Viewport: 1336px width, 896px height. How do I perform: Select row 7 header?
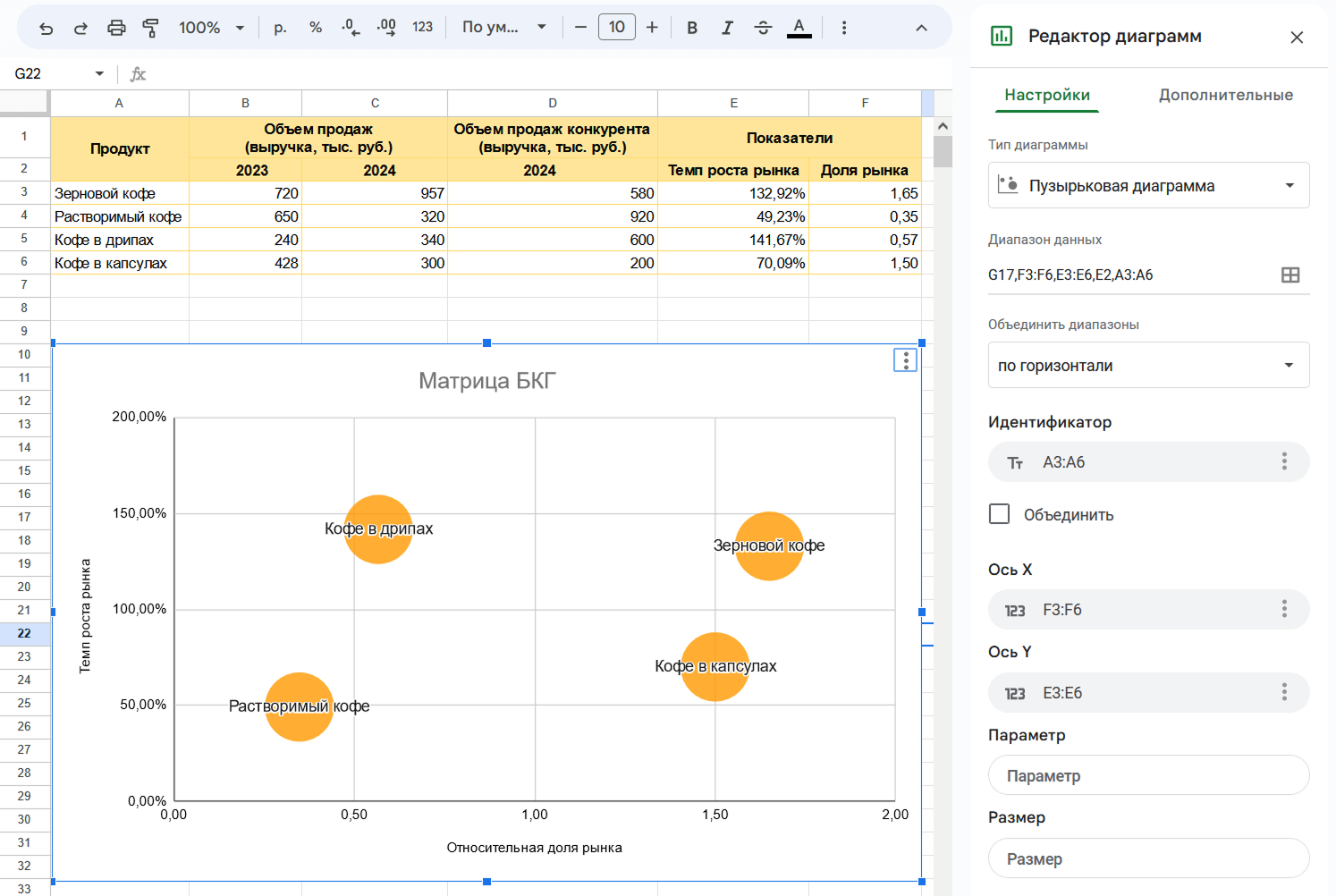click(x=24, y=284)
